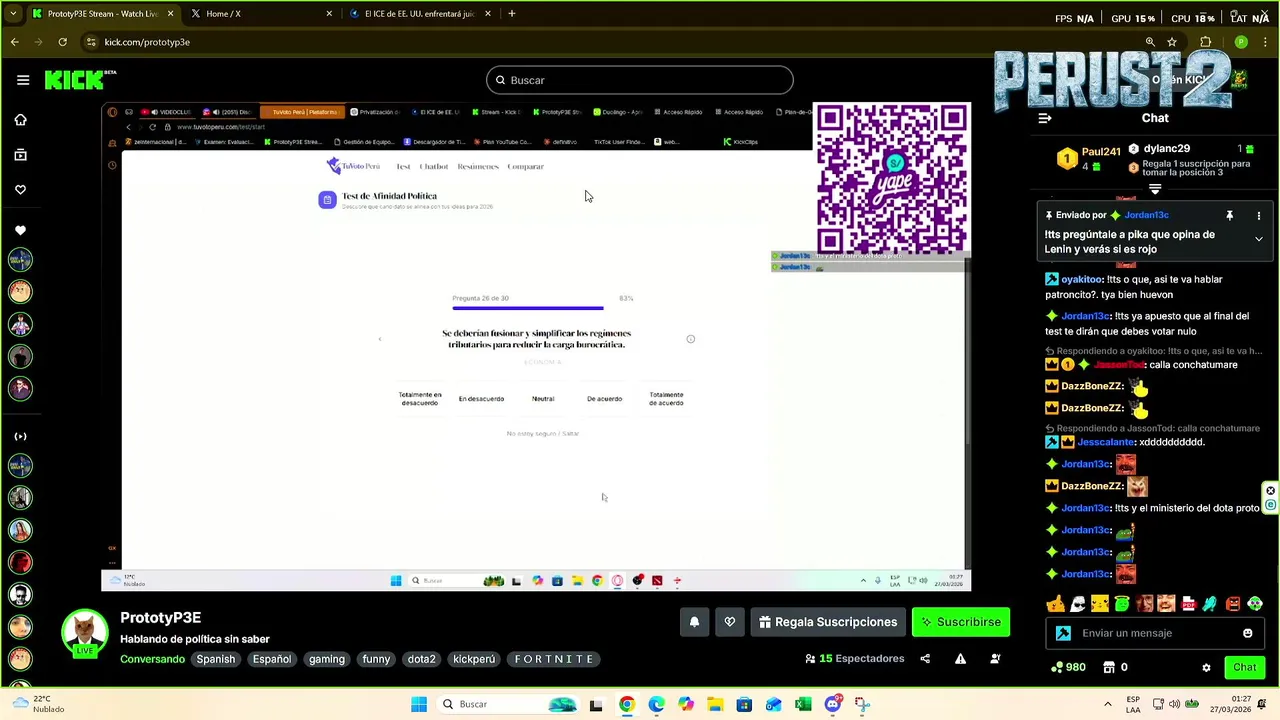The width and height of the screenshot is (1280, 720).
Task: Open the Chrome profile avatar menu
Action: (x=1241, y=42)
